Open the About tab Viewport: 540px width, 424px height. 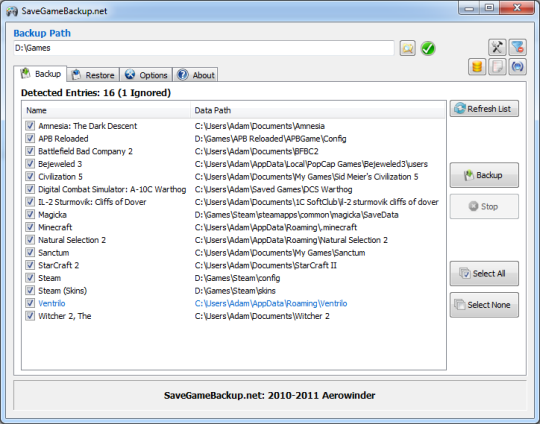(195, 75)
